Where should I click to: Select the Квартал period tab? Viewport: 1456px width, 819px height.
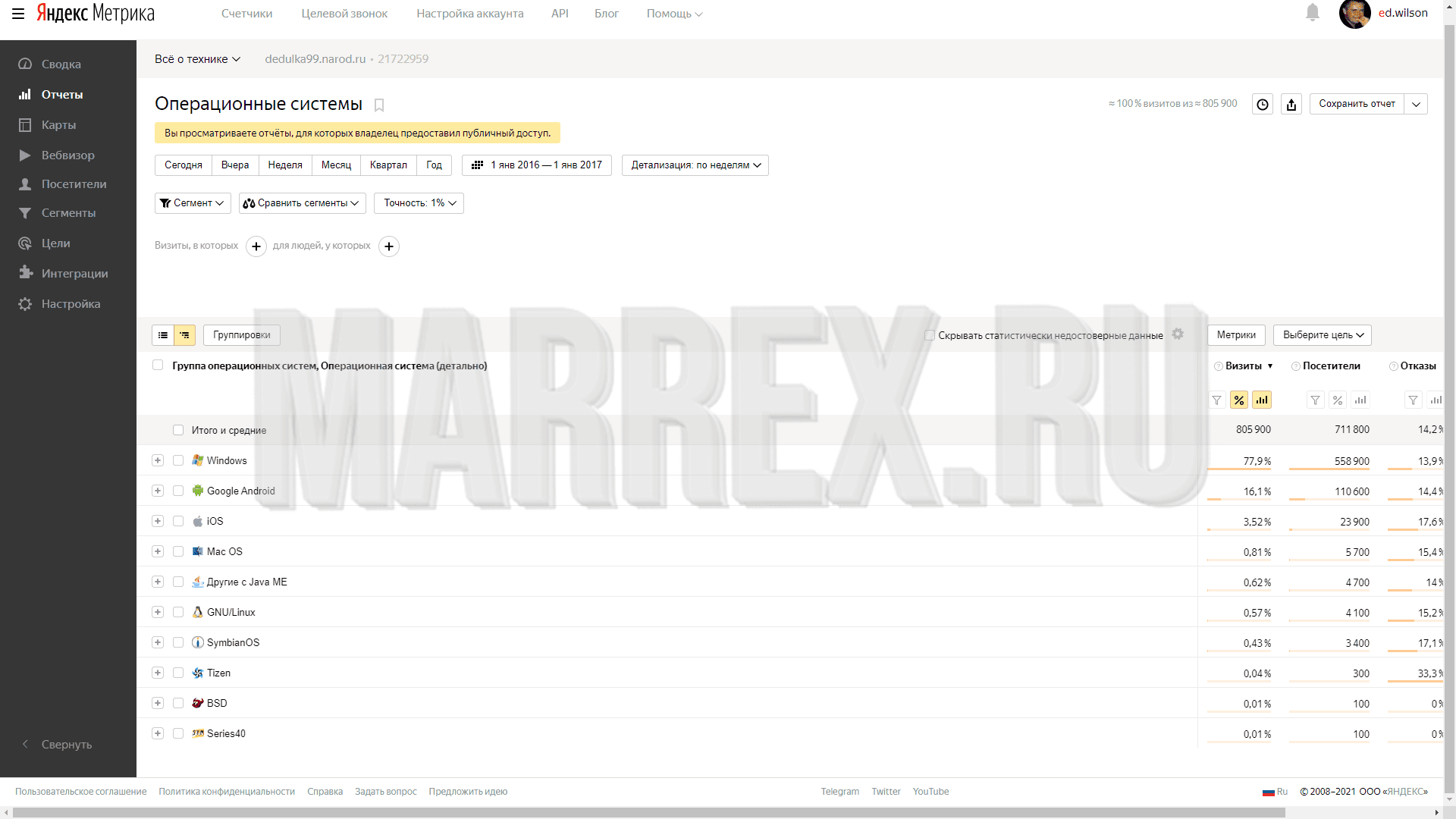[x=388, y=165]
